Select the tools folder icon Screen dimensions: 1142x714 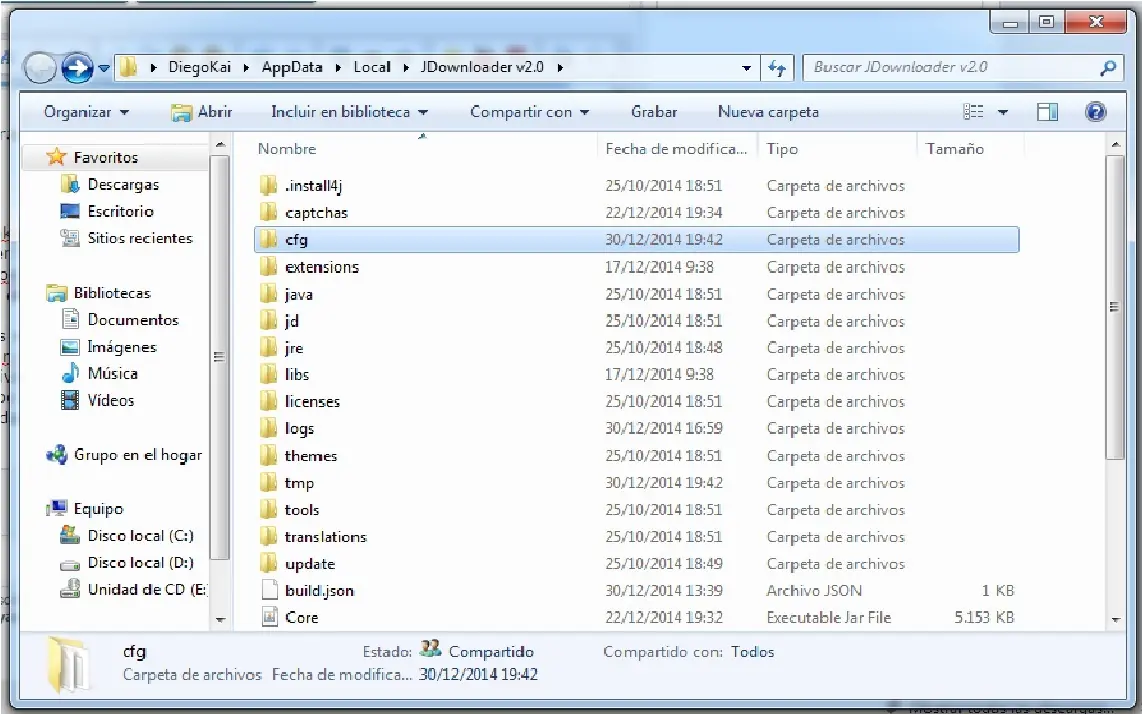pyautogui.click(x=269, y=510)
